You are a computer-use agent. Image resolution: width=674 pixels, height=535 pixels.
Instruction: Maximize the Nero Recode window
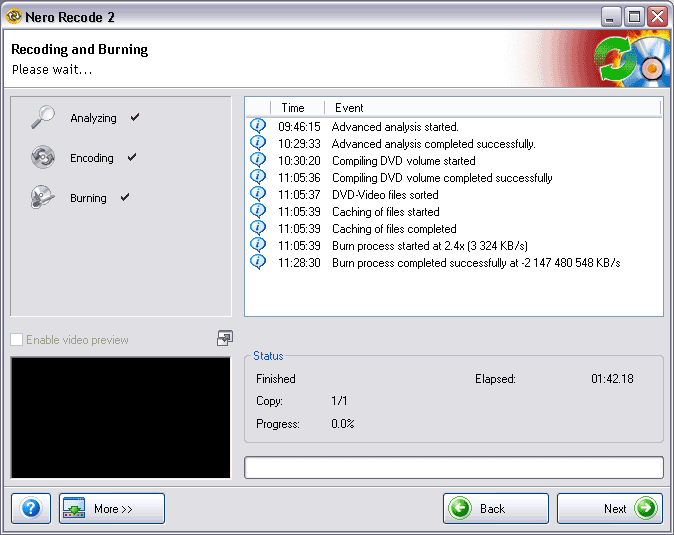click(634, 17)
